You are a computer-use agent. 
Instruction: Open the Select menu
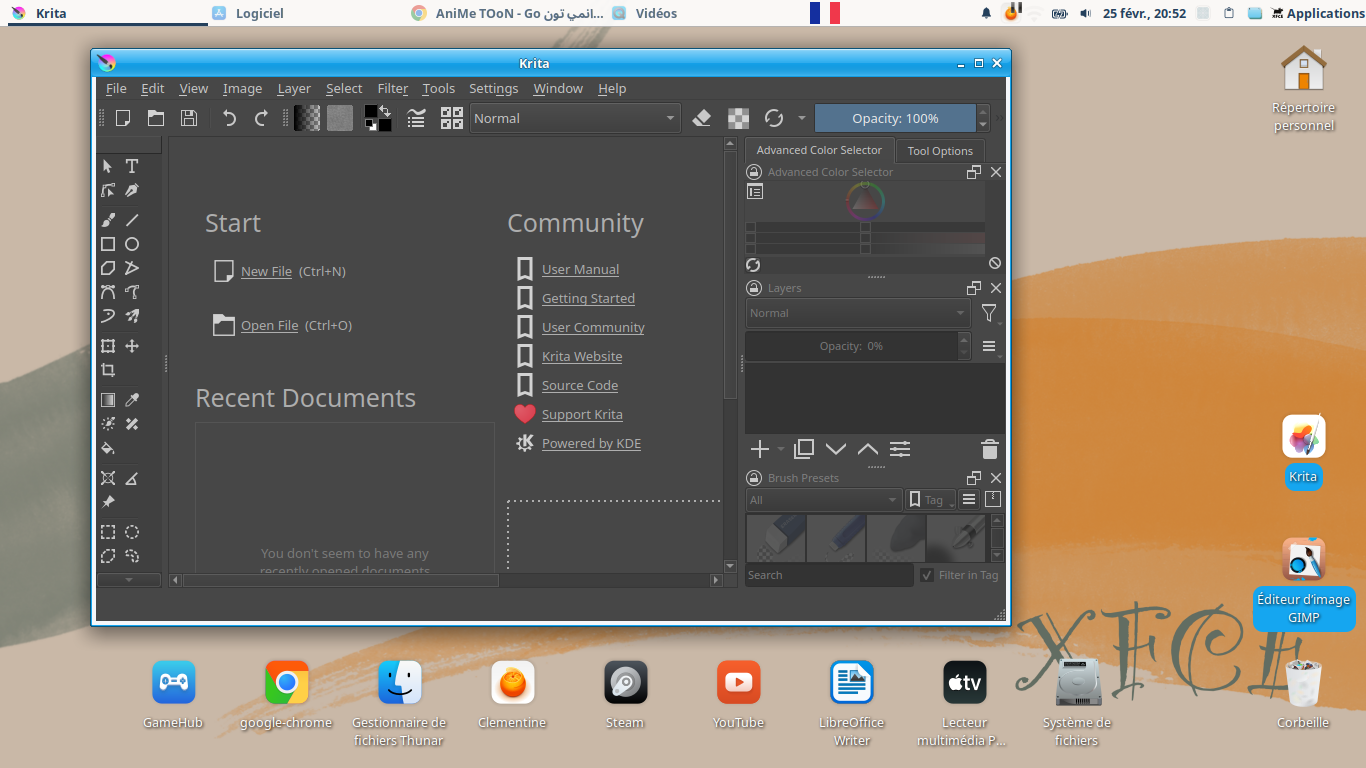(344, 88)
